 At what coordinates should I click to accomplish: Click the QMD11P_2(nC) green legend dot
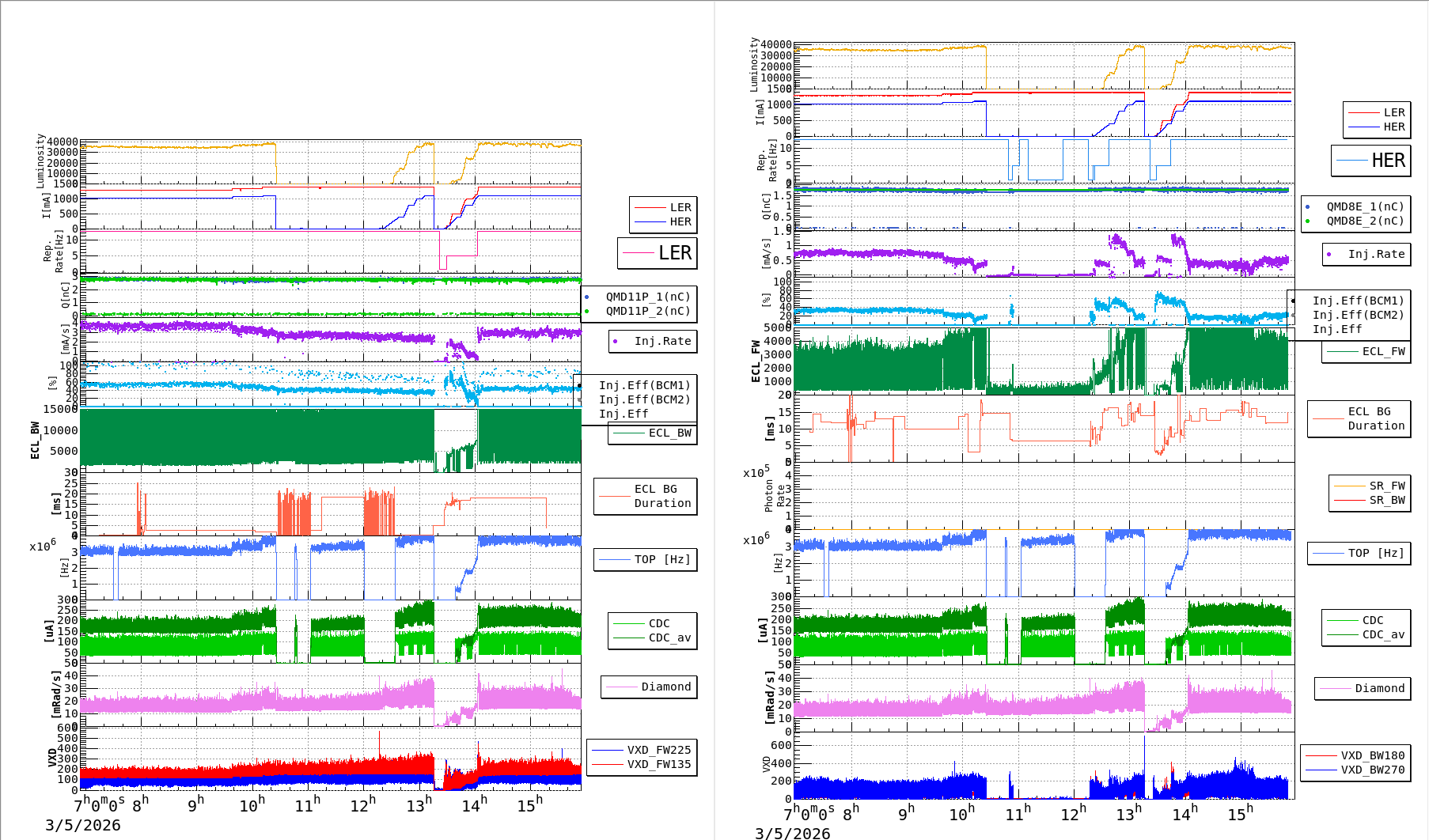pos(586,311)
